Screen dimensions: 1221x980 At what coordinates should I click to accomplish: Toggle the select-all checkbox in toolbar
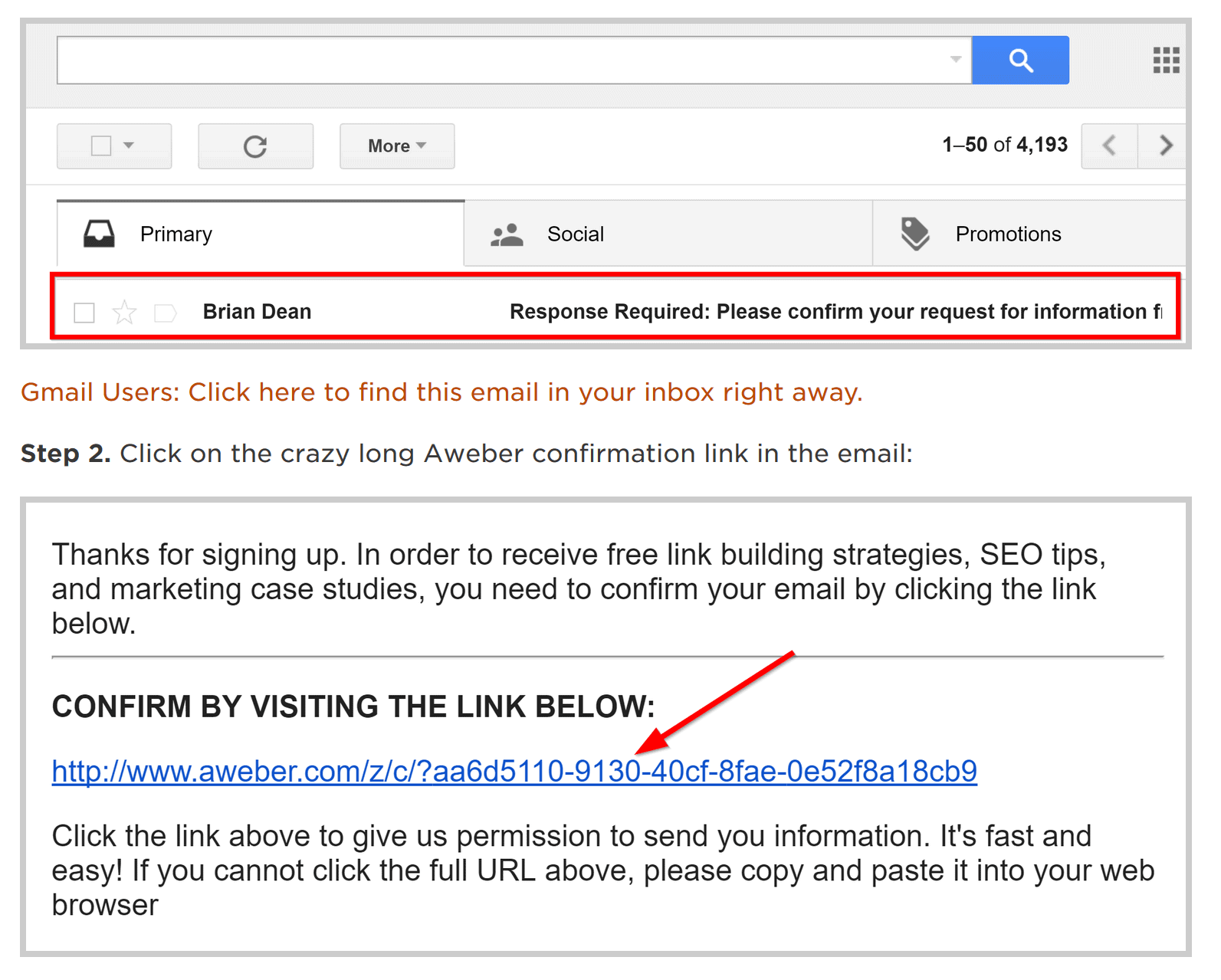[x=101, y=146]
